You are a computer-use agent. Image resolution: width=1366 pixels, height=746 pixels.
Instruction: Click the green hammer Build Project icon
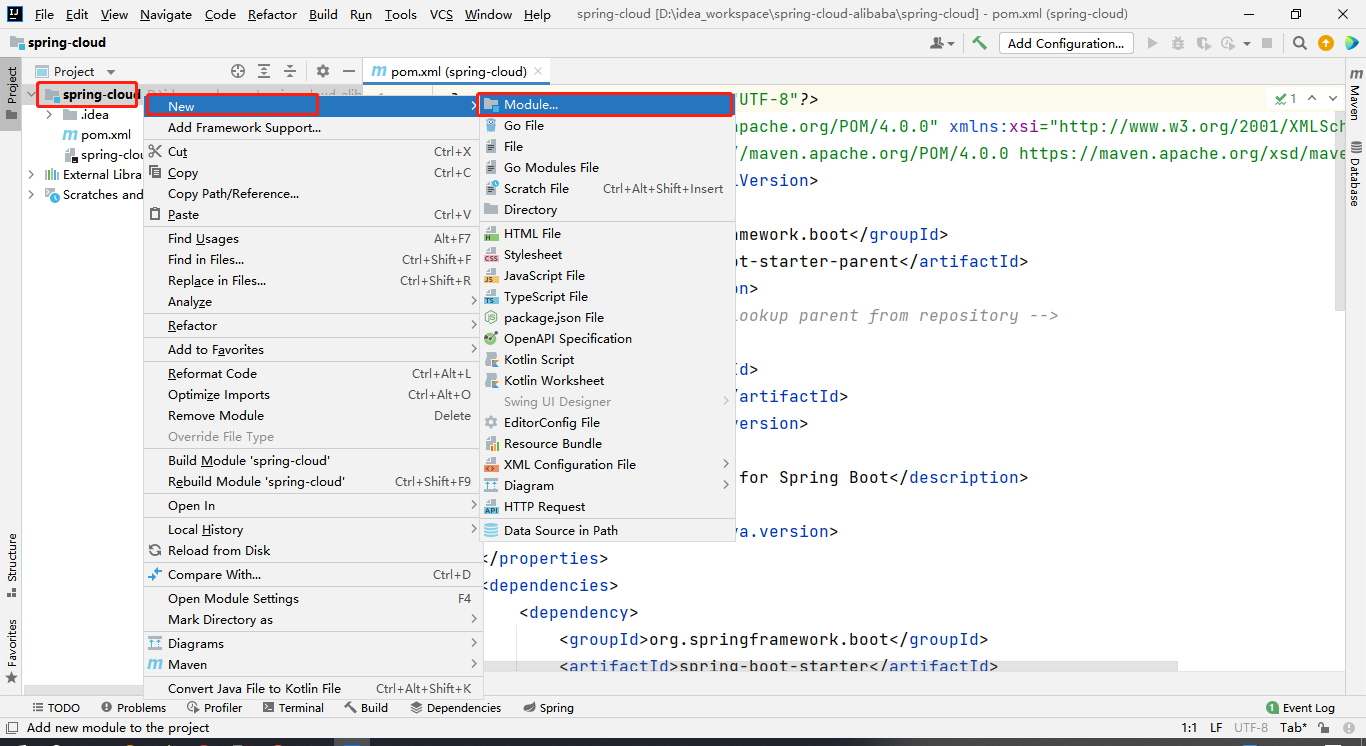pyautogui.click(x=980, y=43)
